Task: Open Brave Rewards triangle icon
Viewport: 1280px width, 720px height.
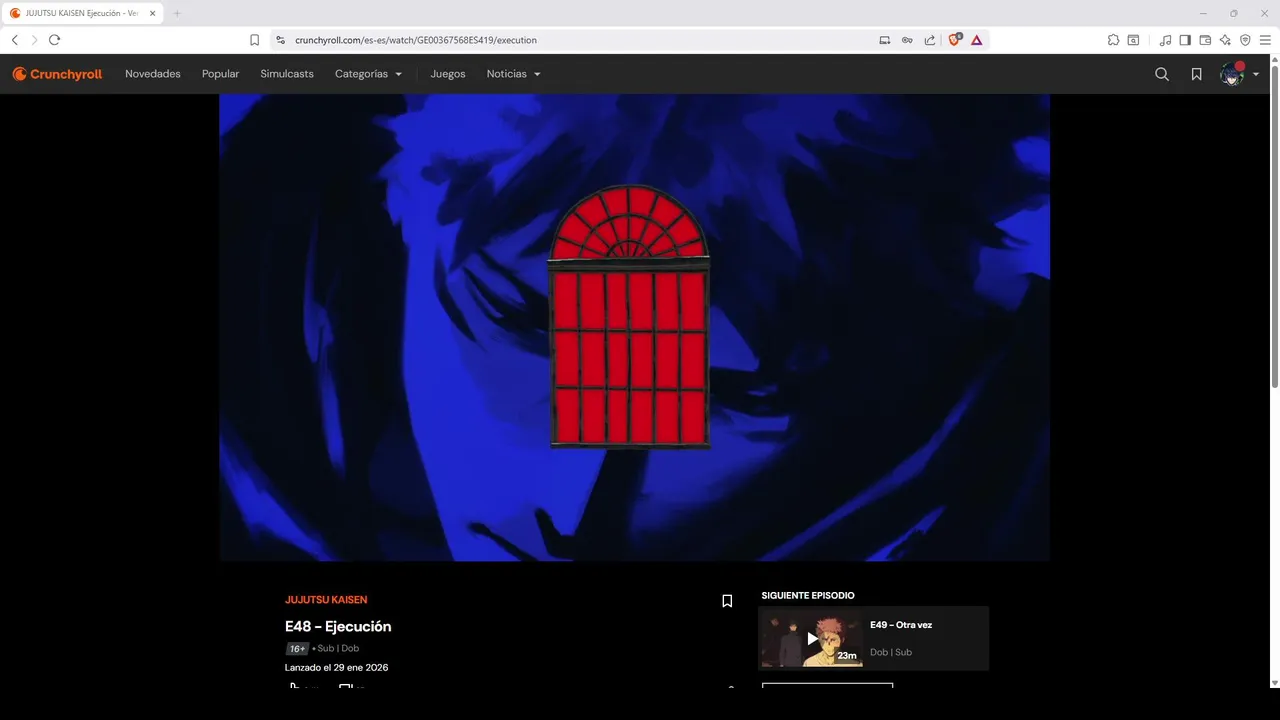Action: [976, 40]
